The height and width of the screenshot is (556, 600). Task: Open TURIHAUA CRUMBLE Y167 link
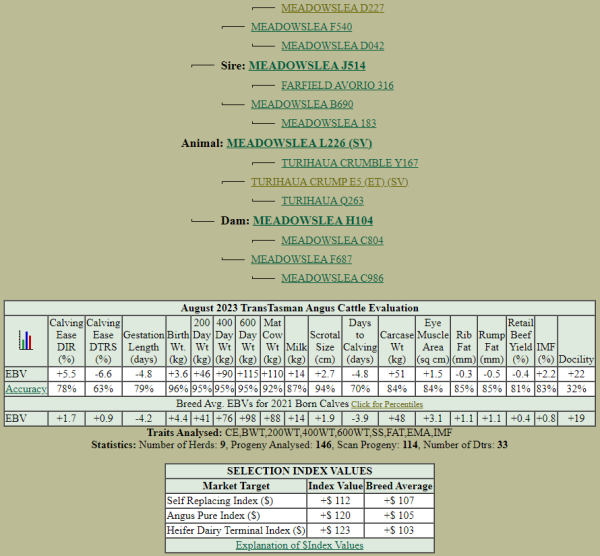(350, 163)
